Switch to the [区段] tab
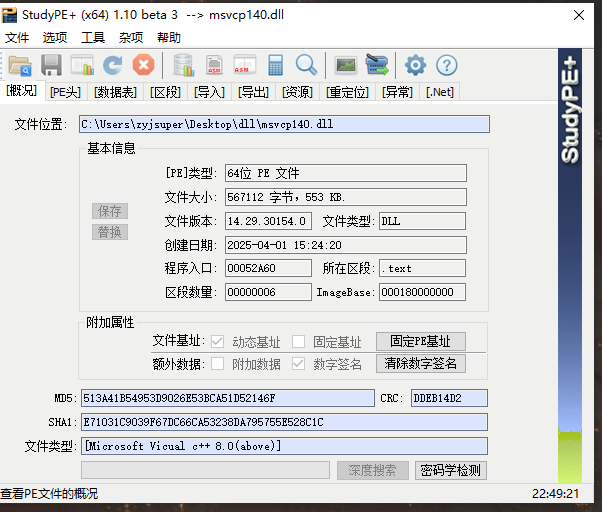This screenshot has width=602, height=512. coord(165,92)
